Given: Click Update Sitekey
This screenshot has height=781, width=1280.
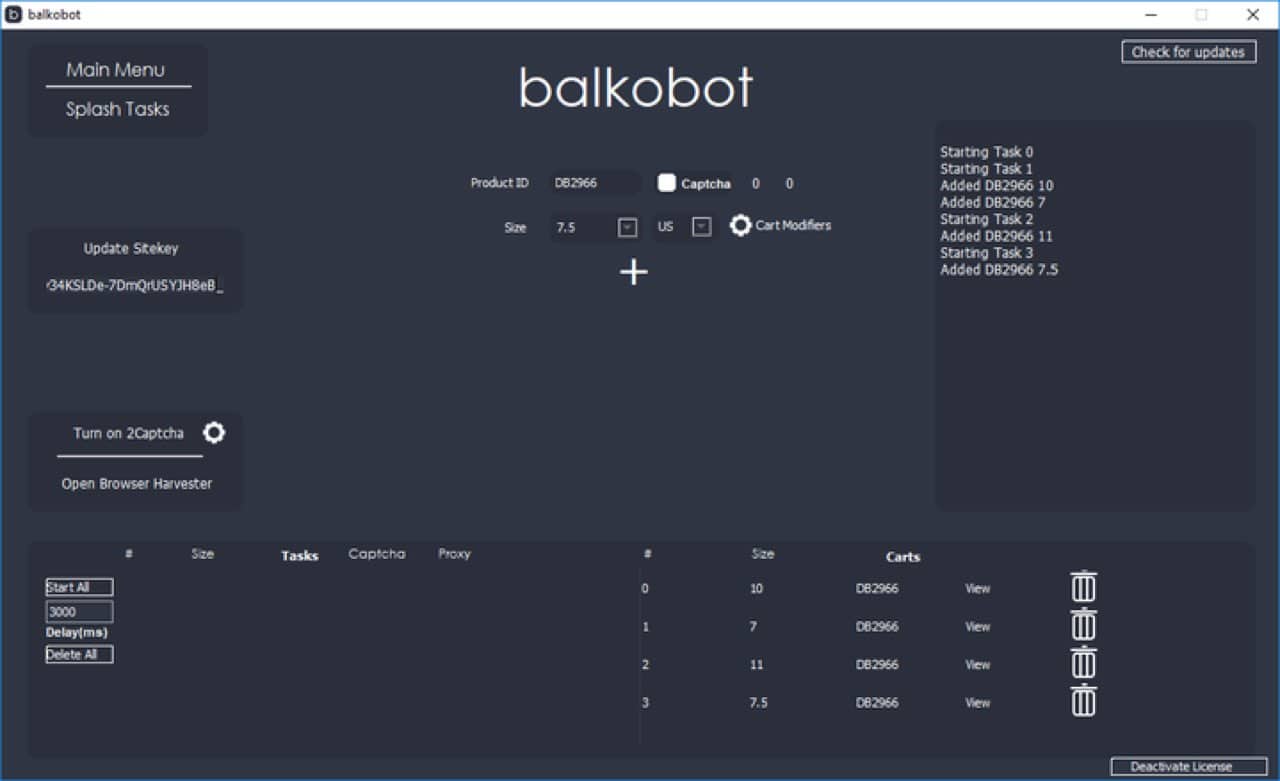Looking at the screenshot, I should (x=131, y=248).
